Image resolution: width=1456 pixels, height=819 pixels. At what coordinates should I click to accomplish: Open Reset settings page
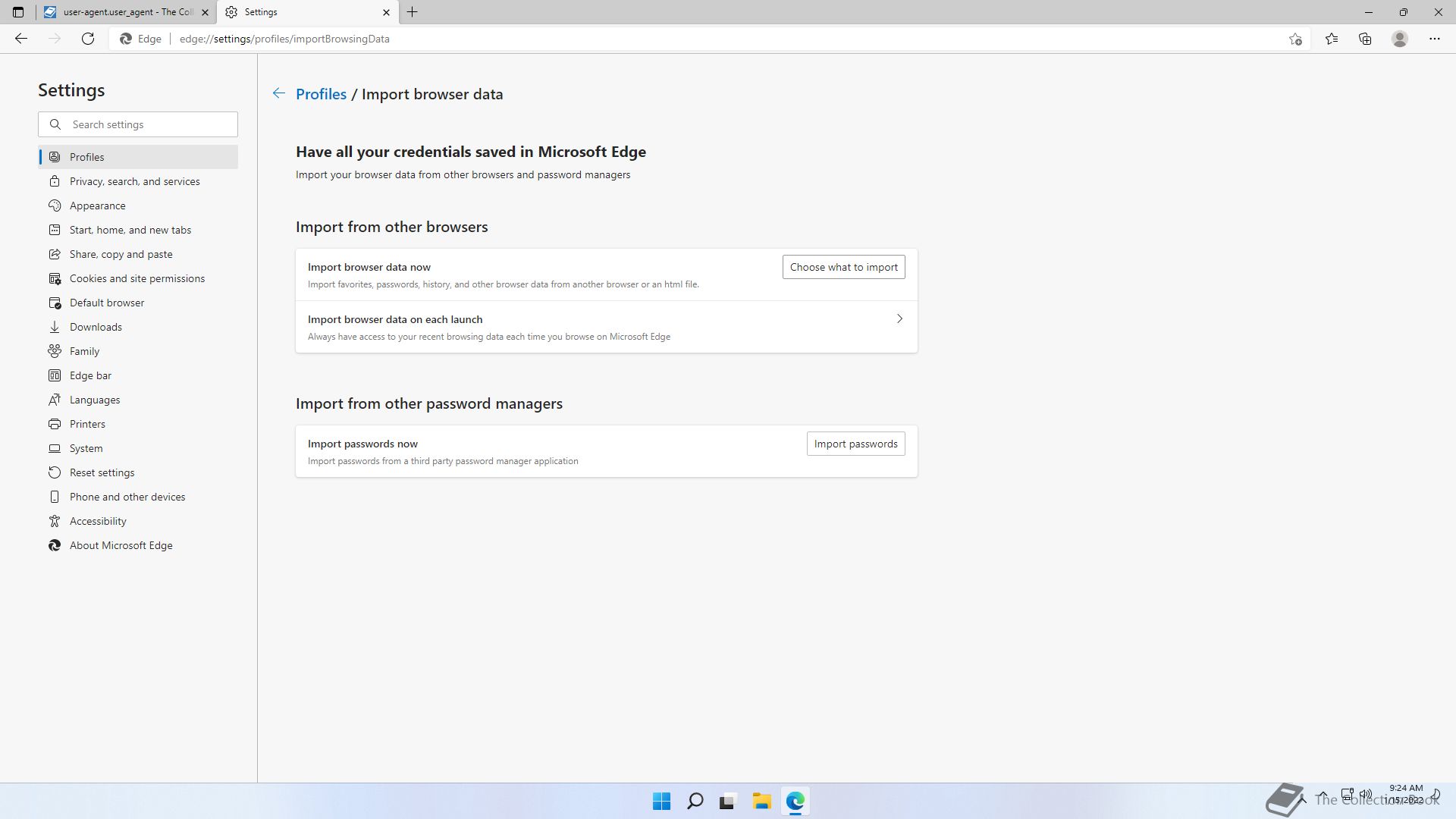click(138, 472)
